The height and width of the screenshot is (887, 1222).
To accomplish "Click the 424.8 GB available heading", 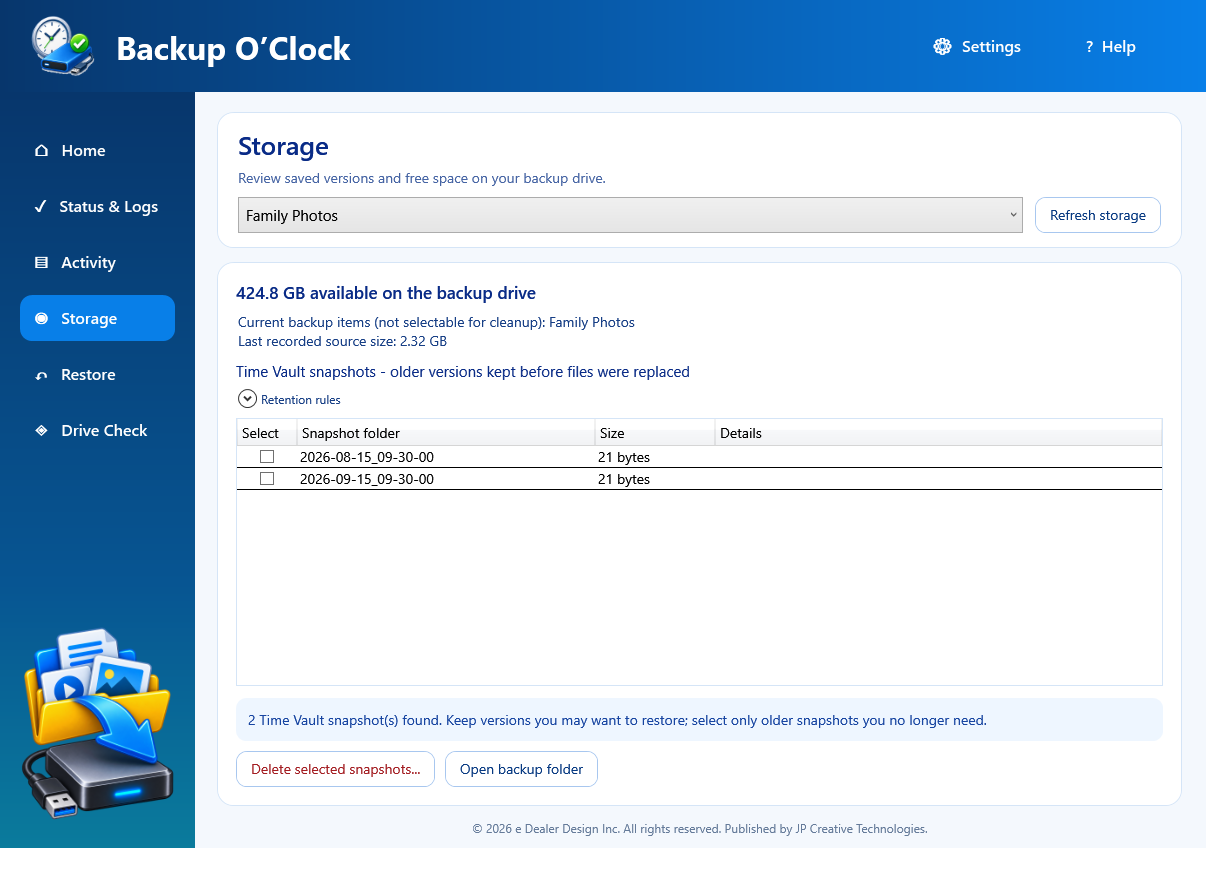I will (x=386, y=293).
